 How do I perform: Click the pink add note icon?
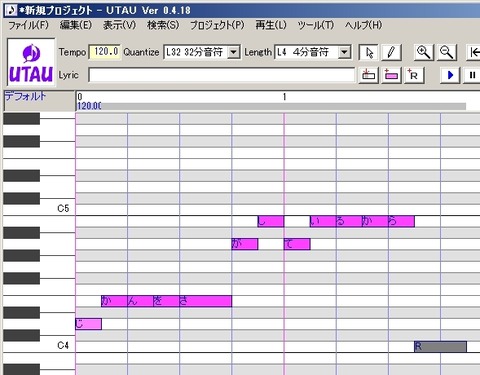(391, 75)
